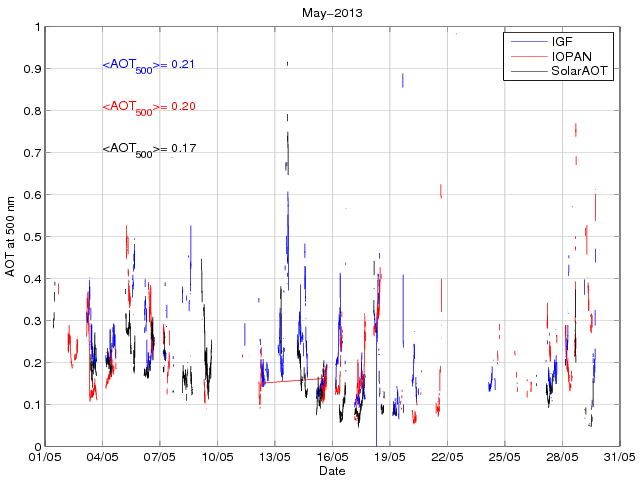Viewport: 640px width, 480px height.
Task: Click the red AOT500 = 0.20 annotation
Action: click(x=148, y=107)
